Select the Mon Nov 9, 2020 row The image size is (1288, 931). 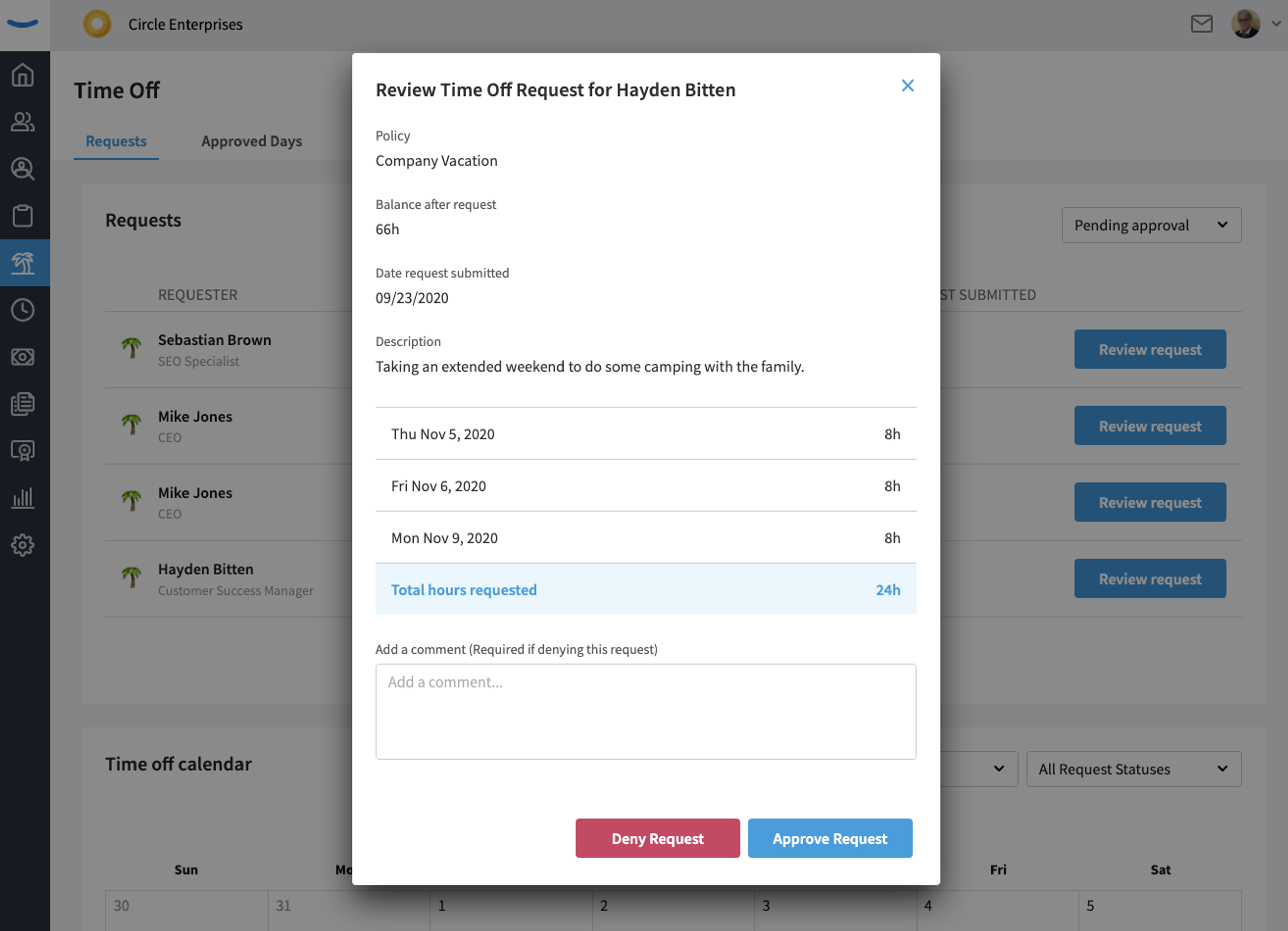645,538
